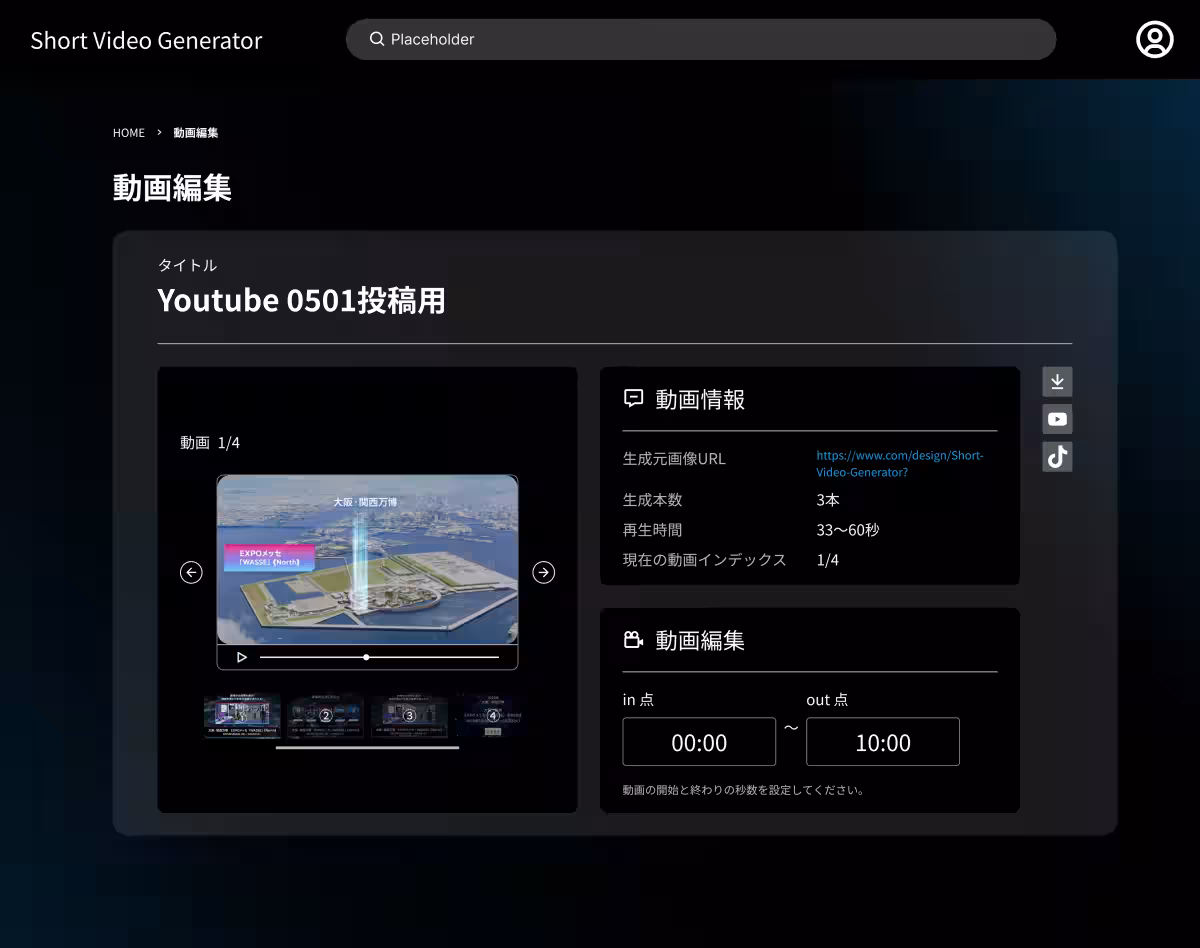Share the video to TikTok
1200x948 pixels.
1057,457
